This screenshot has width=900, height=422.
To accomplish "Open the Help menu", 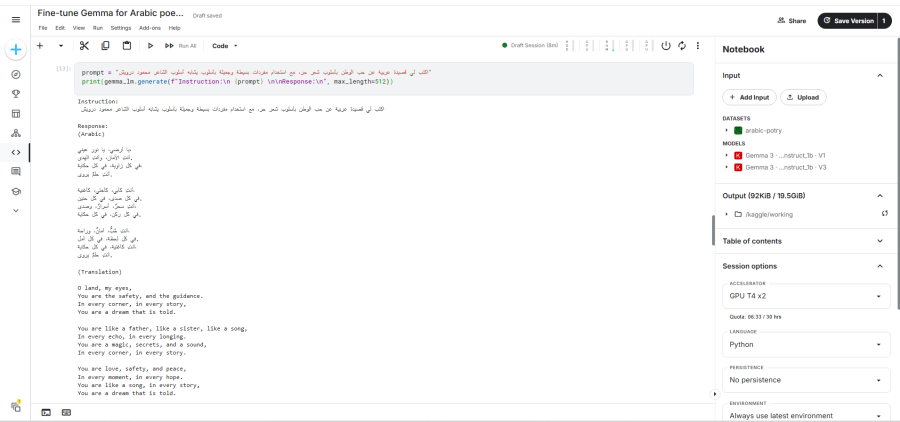I will click(174, 28).
